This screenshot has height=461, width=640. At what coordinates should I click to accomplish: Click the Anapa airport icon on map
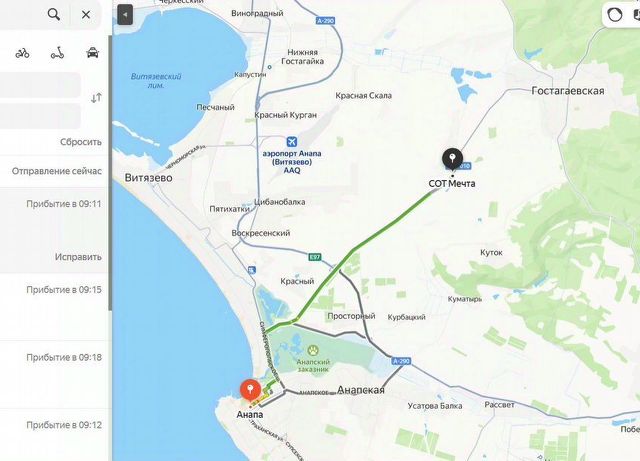point(291,142)
